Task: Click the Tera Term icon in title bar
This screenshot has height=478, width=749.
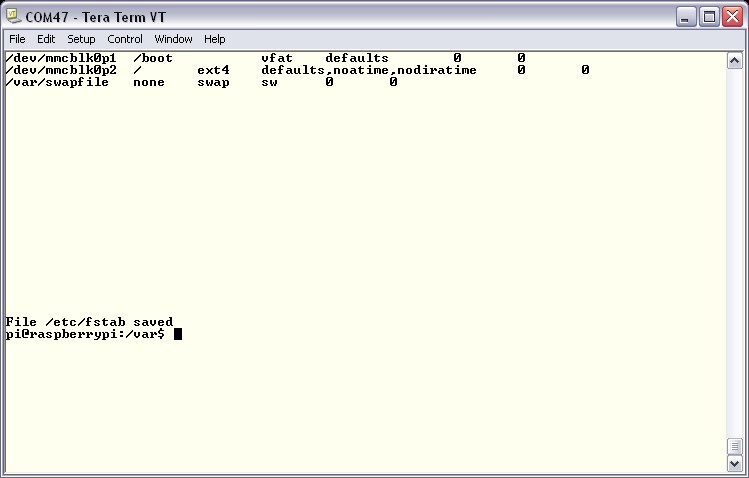Action: [13, 17]
